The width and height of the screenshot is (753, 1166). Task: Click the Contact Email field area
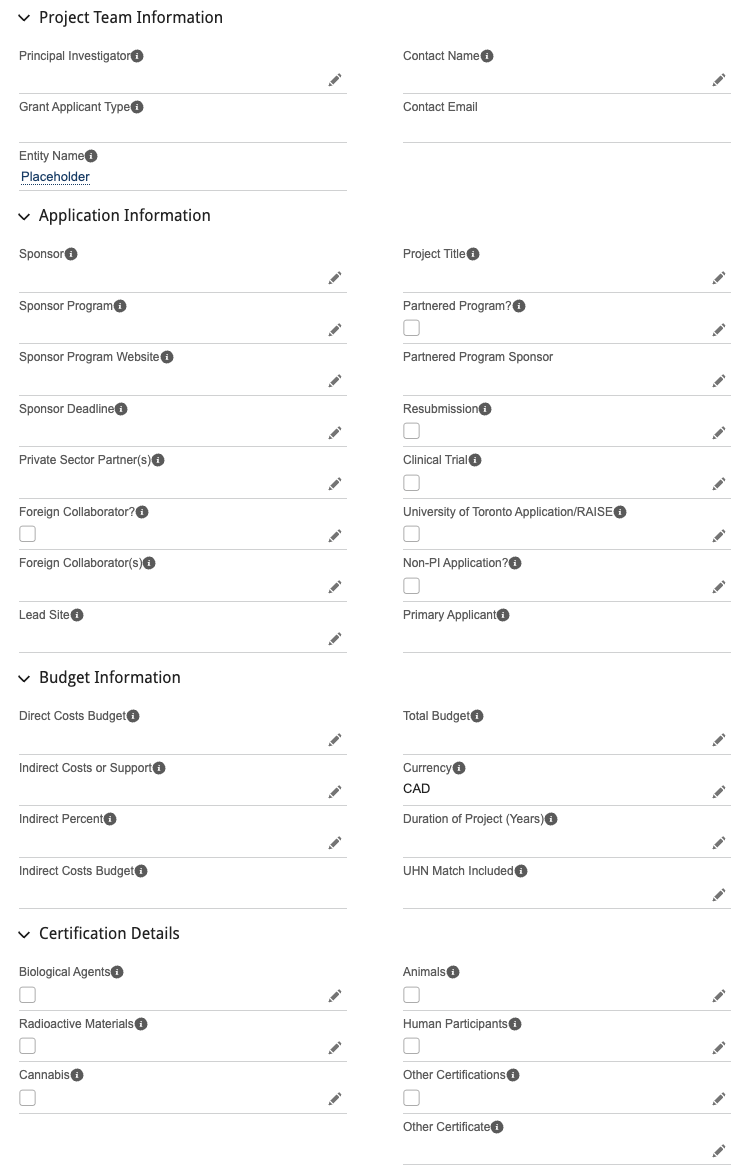(x=566, y=129)
